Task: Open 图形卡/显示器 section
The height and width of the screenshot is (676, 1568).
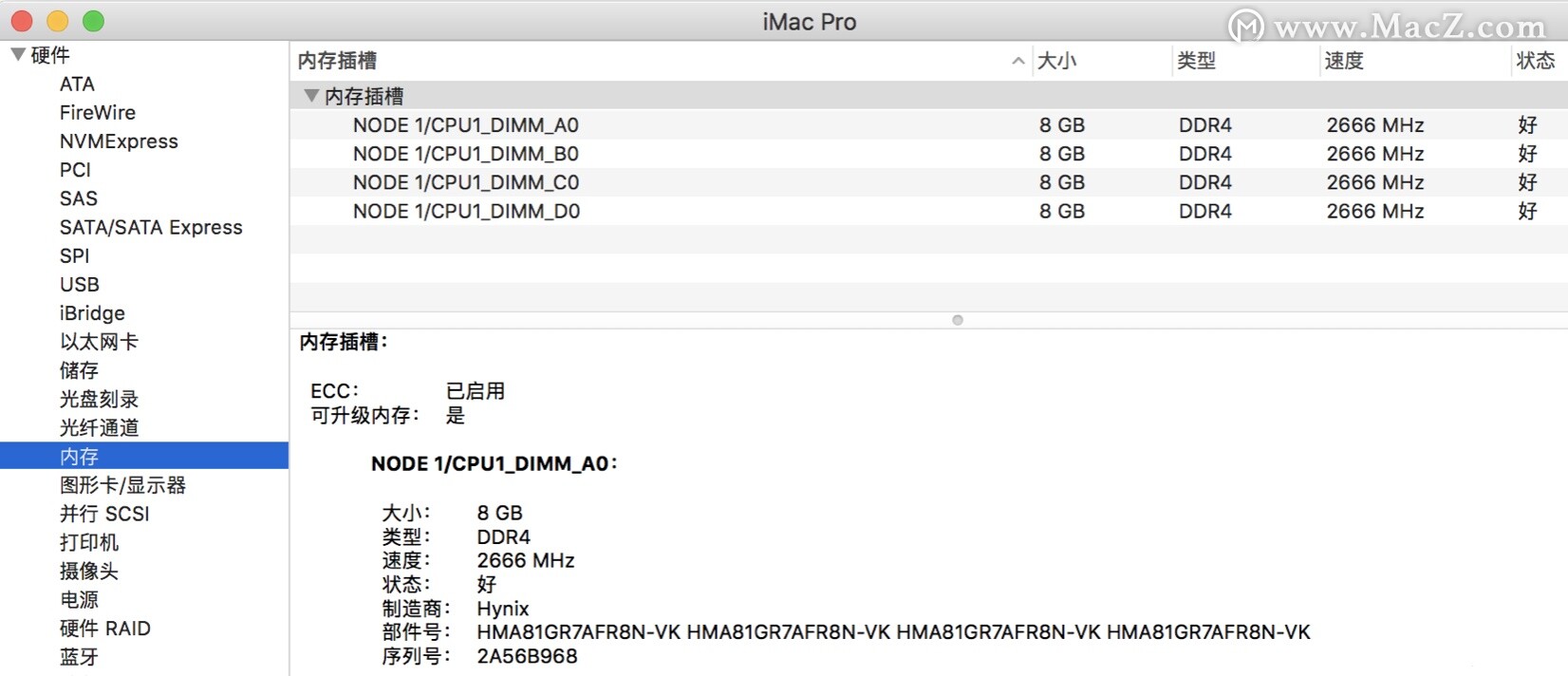Action: (x=122, y=485)
